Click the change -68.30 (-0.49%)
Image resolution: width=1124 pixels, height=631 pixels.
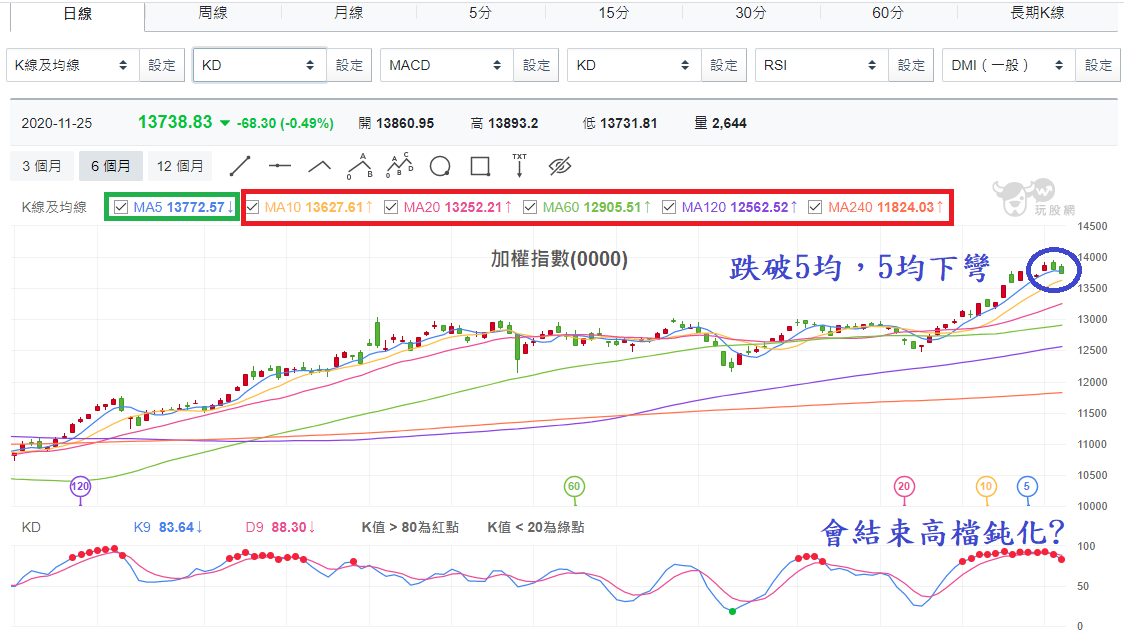285,123
